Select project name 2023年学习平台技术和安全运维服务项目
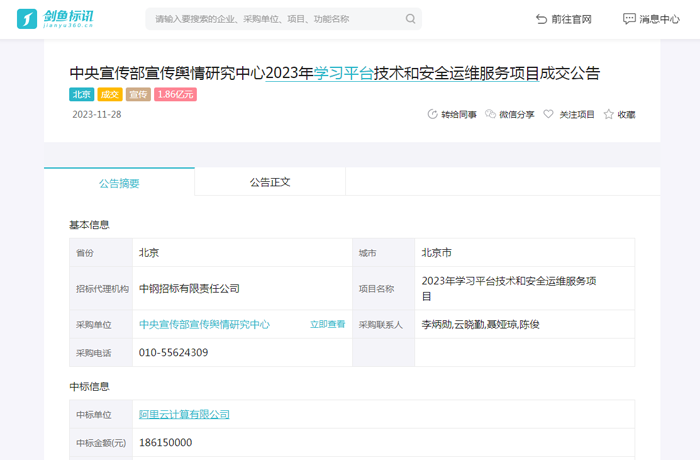 pyautogui.click(x=509, y=289)
